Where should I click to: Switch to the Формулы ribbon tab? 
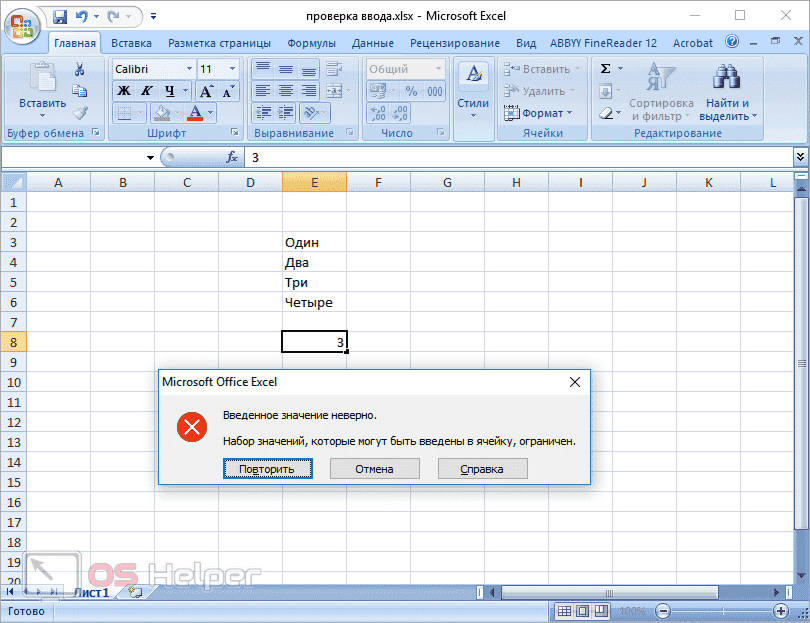(310, 42)
